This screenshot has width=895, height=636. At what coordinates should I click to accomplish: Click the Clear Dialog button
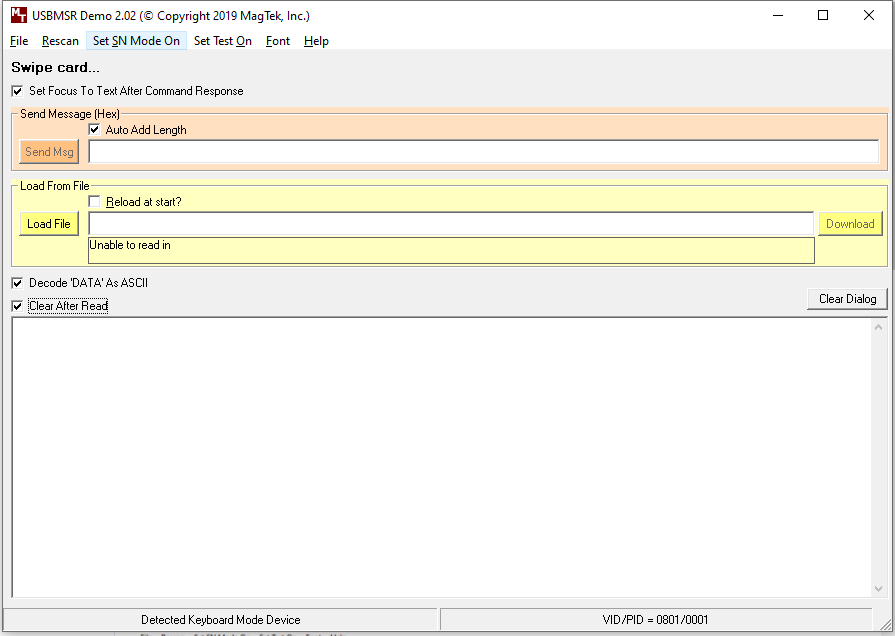[848, 299]
